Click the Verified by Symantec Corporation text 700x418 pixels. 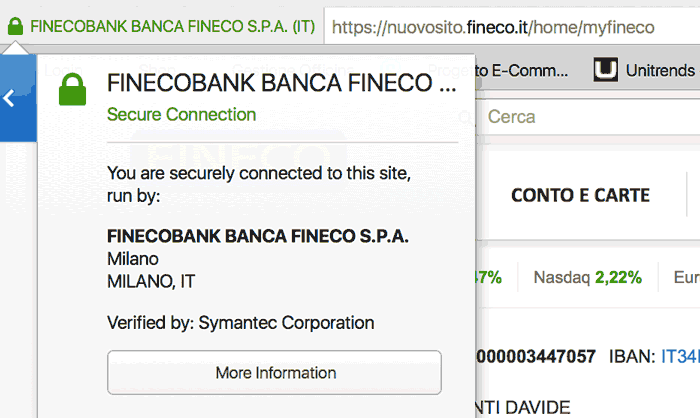tap(240, 323)
